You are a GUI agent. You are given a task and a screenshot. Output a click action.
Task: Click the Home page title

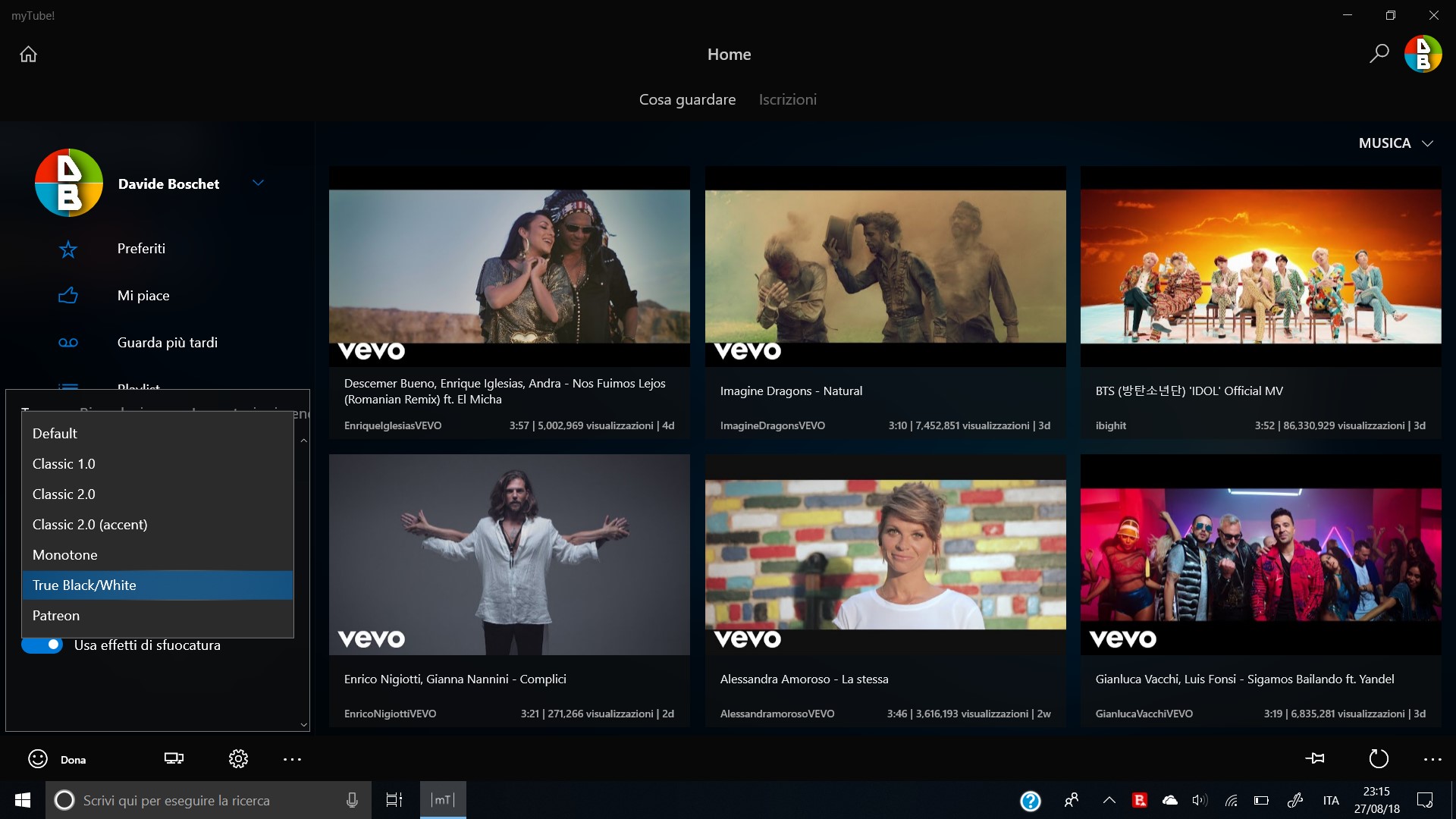pos(729,54)
